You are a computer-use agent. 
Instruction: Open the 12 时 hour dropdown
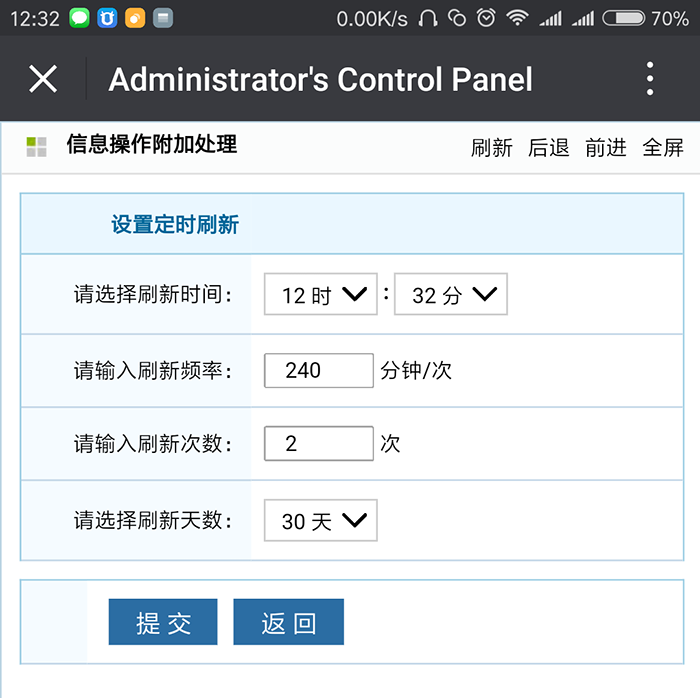[x=321, y=294]
